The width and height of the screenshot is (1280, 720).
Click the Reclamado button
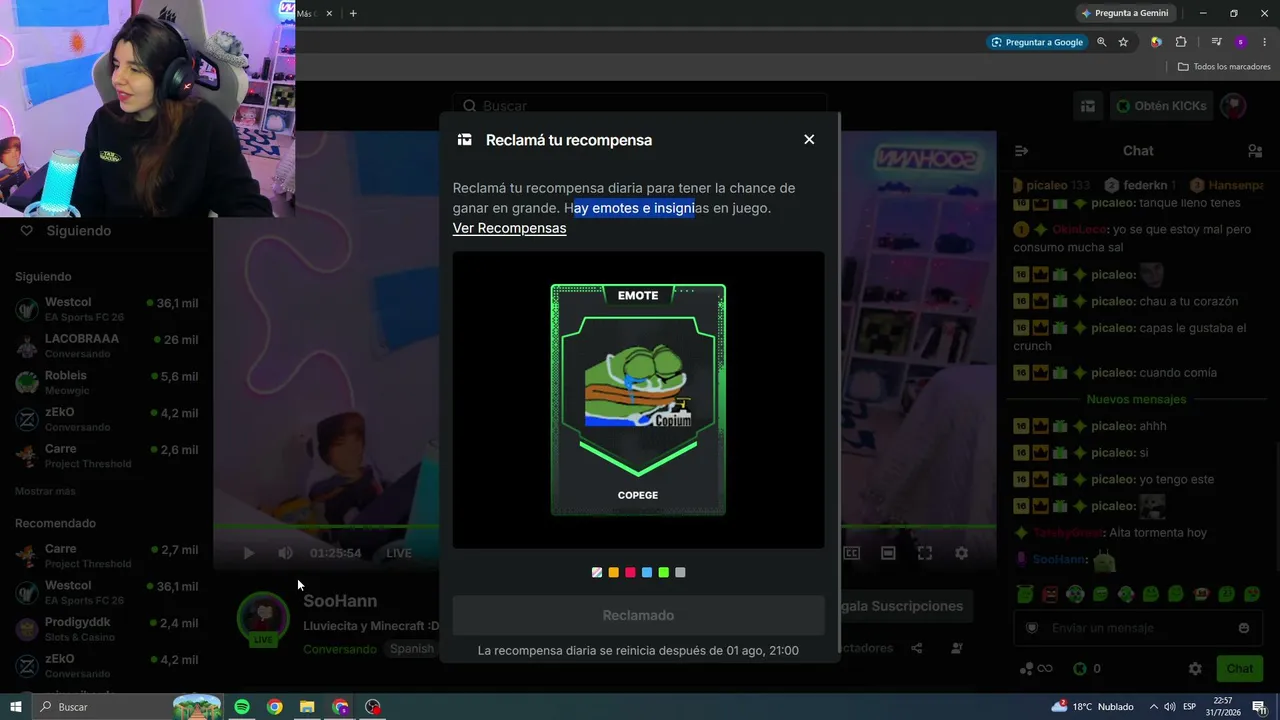pyautogui.click(x=638, y=616)
